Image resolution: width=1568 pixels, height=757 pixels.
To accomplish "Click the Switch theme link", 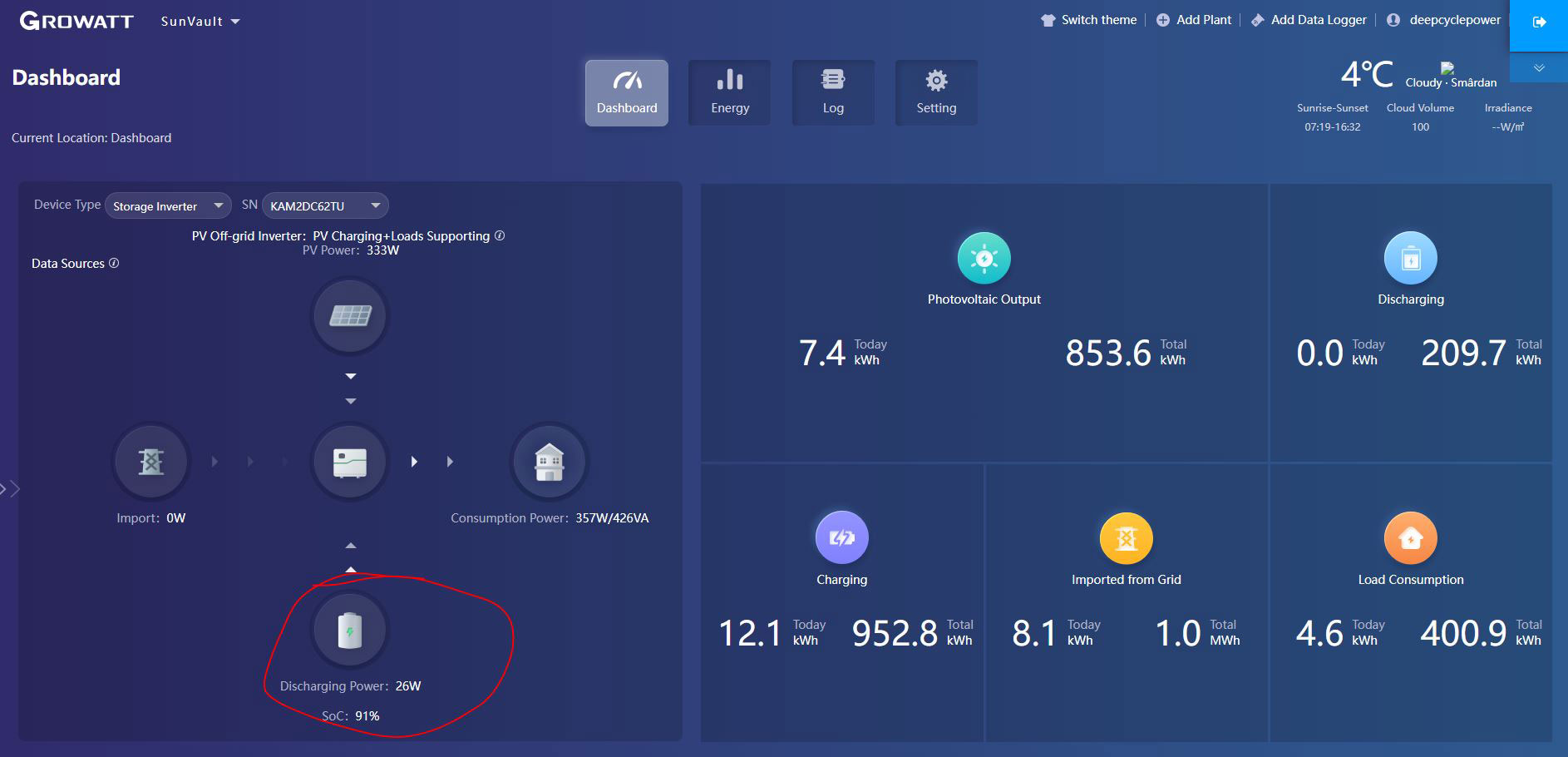I will (x=1089, y=20).
